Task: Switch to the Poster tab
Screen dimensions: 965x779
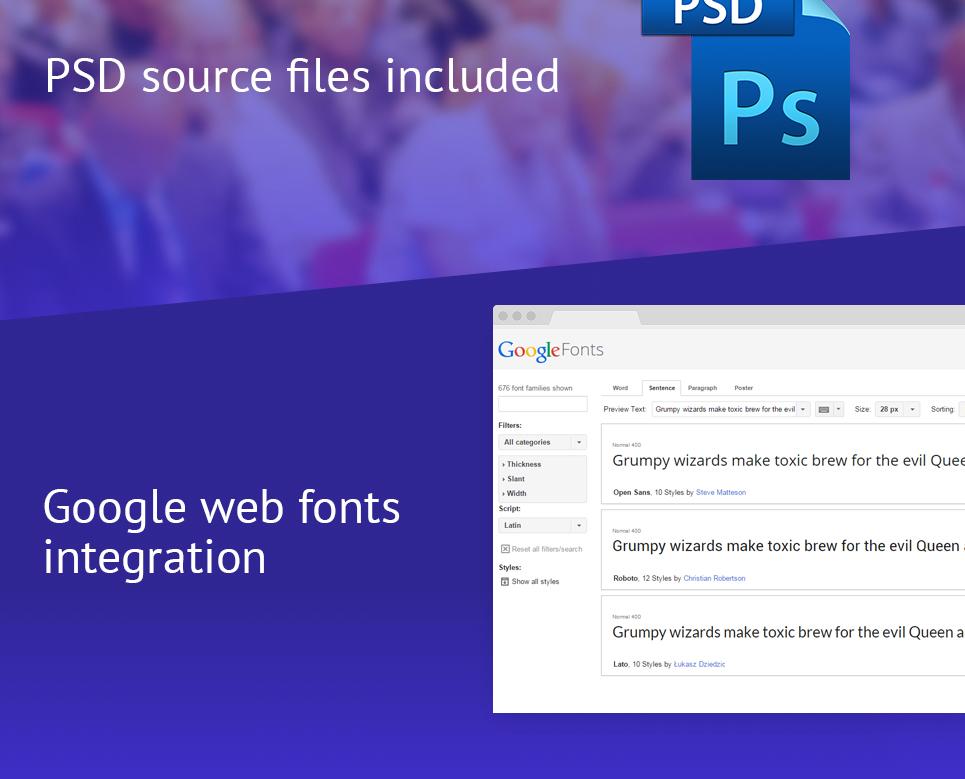Action: pos(743,388)
